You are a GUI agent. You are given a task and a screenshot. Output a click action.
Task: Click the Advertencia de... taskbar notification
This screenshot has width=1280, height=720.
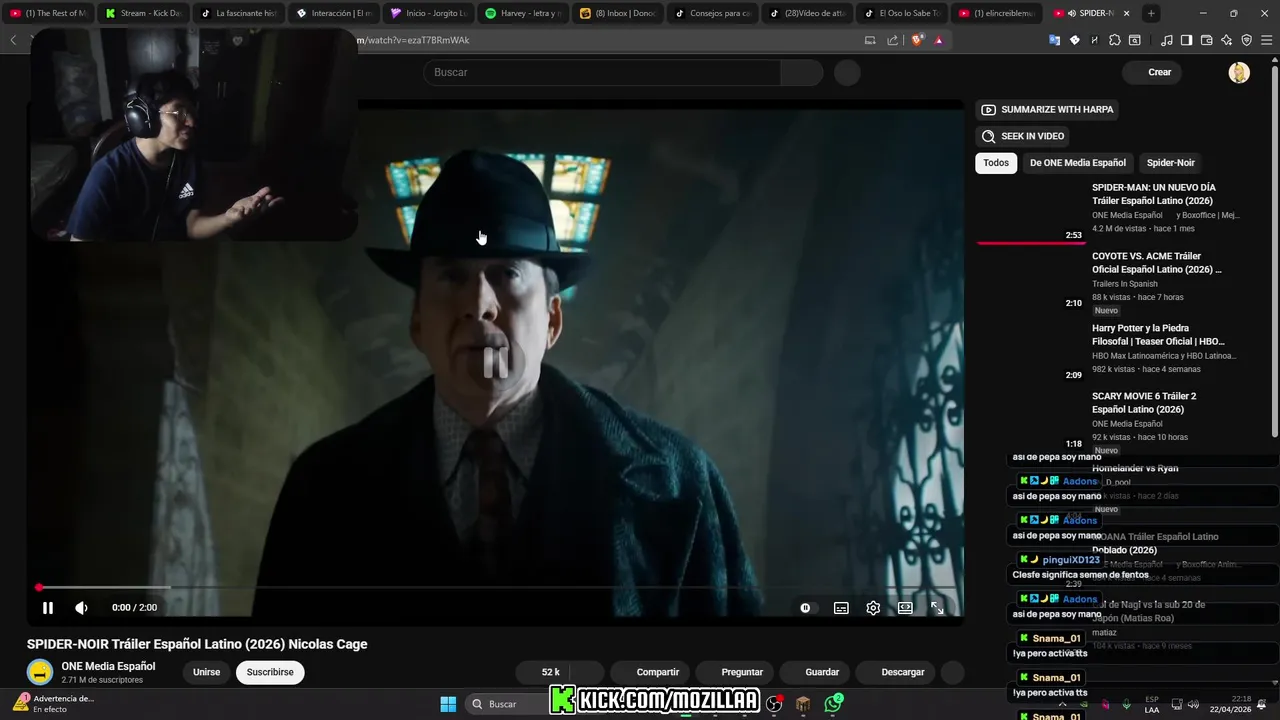tap(52, 703)
